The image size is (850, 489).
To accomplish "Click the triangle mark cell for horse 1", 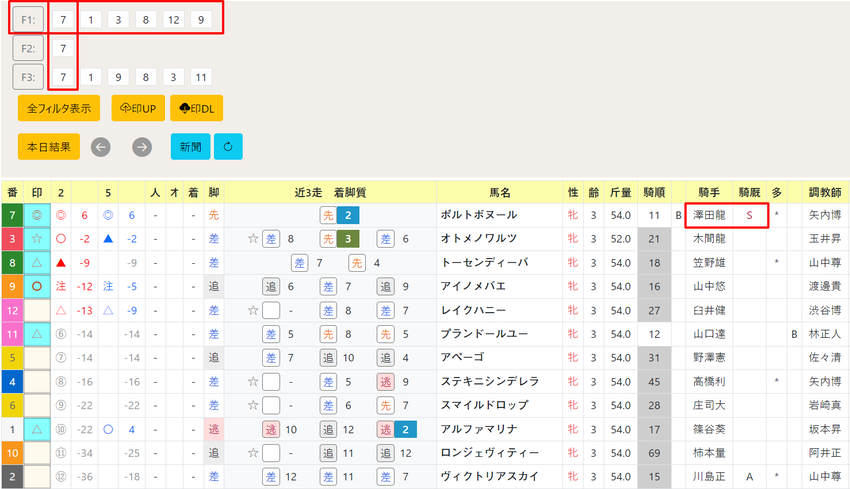I will (37, 429).
